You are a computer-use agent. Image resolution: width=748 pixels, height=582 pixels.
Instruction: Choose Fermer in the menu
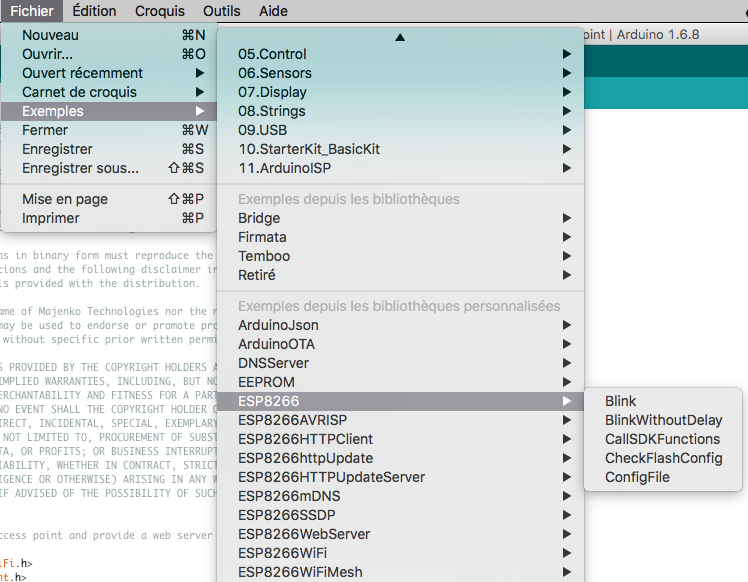(x=109, y=130)
